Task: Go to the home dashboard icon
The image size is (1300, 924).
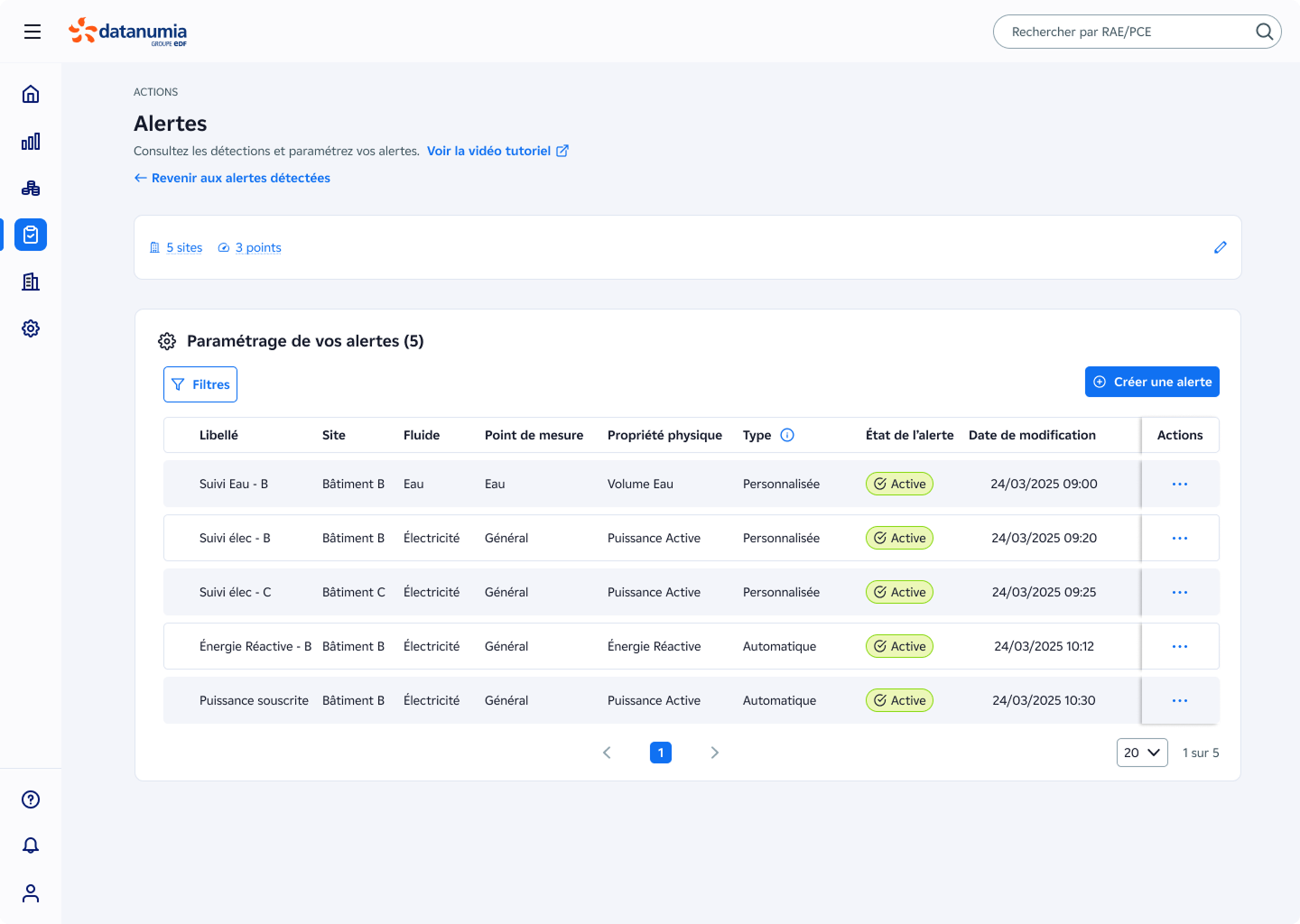Action: [31, 94]
